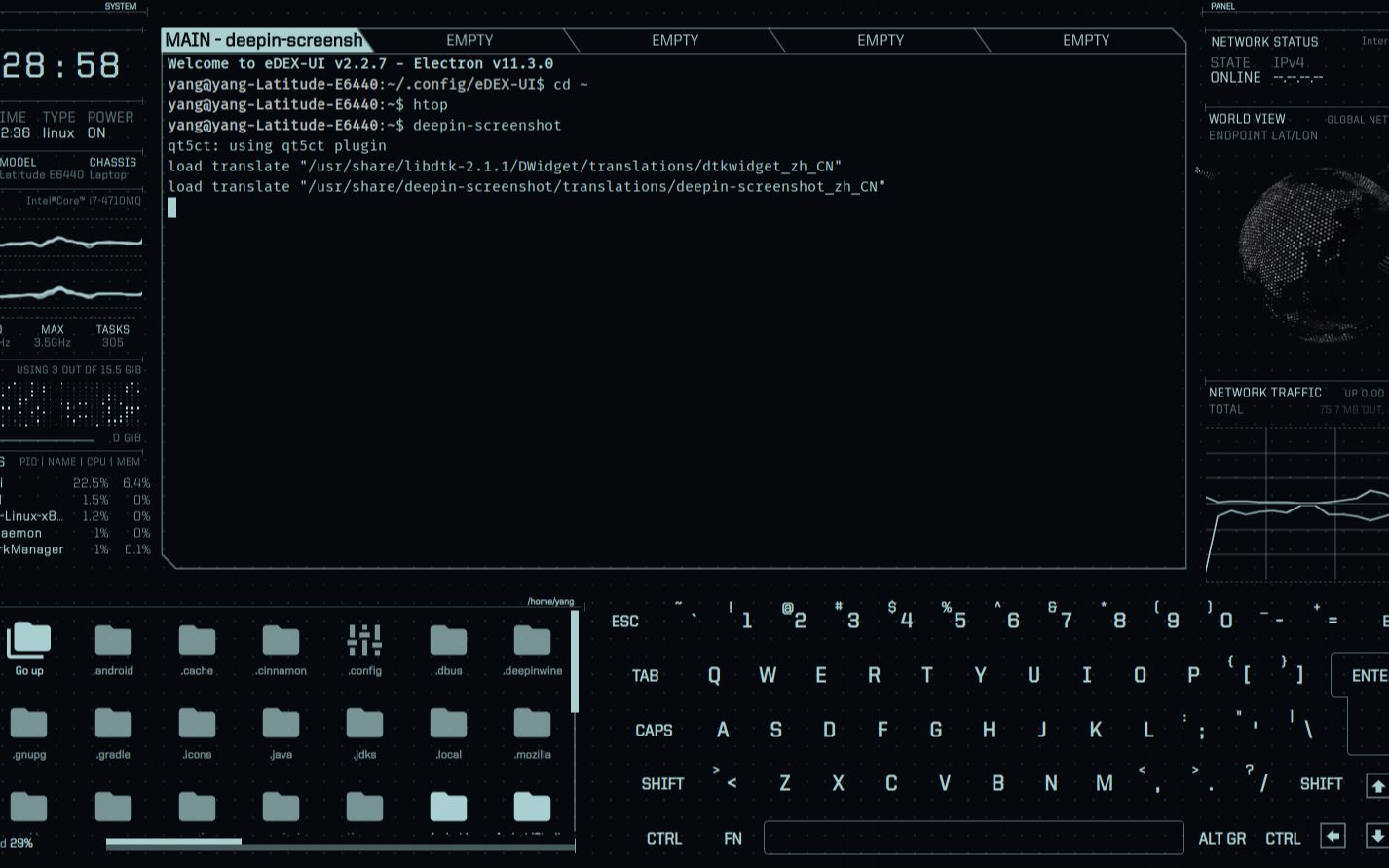Tap the P key on the on-screen keyboard
This screenshot has width=1389, height=868.
click(x=1193, y=675)
